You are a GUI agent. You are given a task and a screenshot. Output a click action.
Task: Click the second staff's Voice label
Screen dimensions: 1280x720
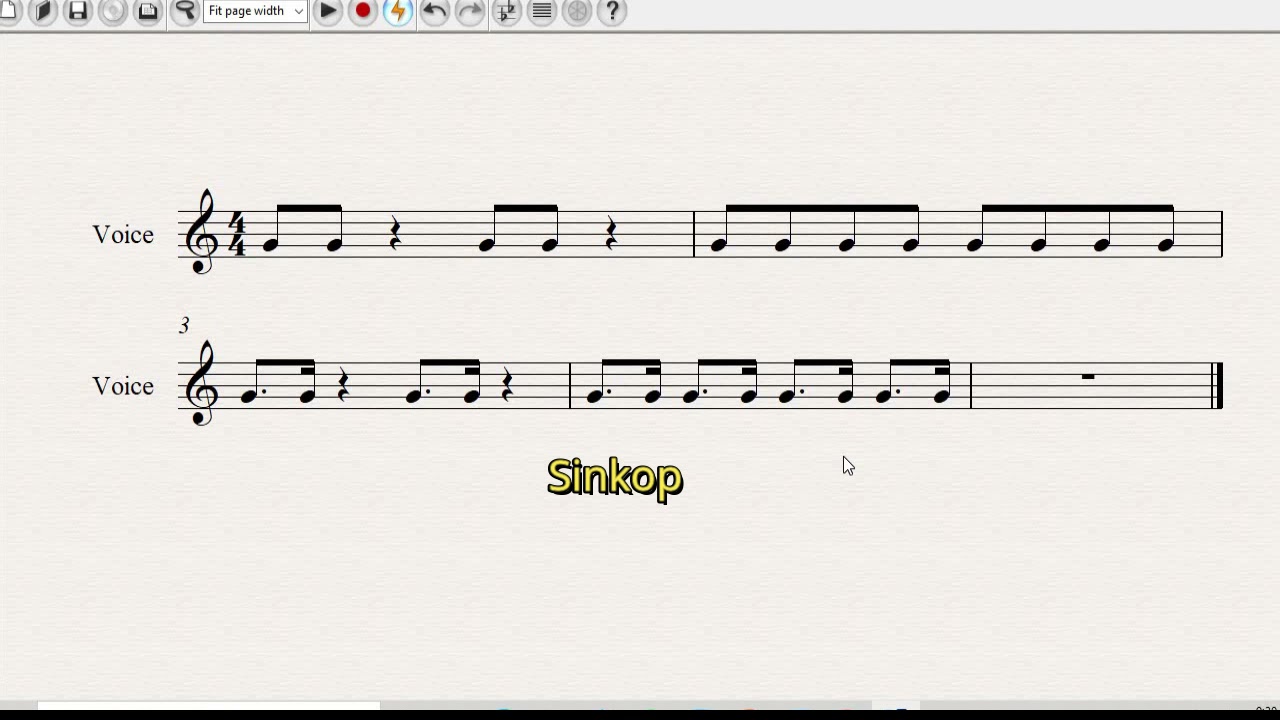pyautogui.click(x=123, y=386)
